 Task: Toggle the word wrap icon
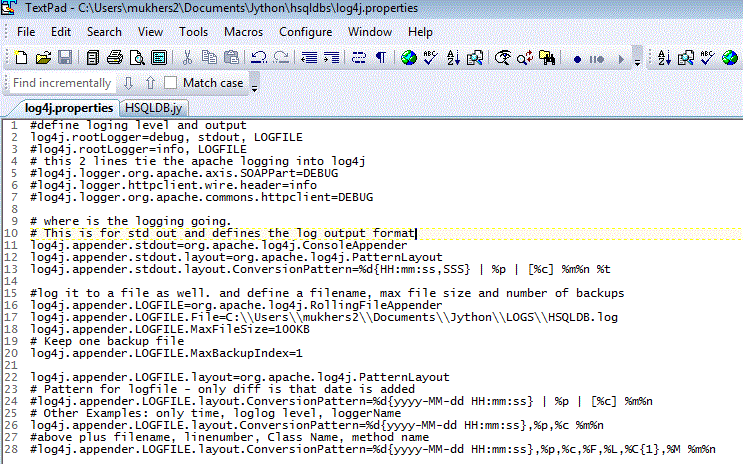pyautogui.click(x=359, y=58)
